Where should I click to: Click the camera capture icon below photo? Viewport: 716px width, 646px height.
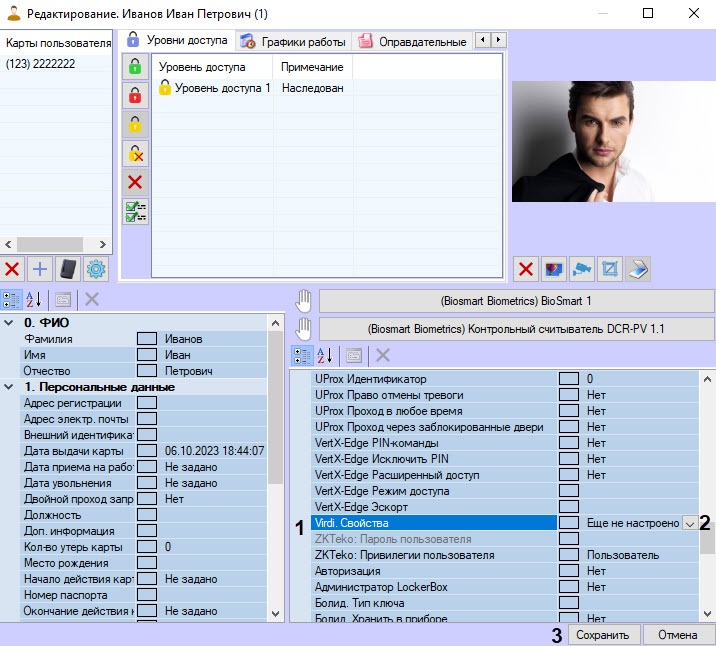(x=582, y=268)
